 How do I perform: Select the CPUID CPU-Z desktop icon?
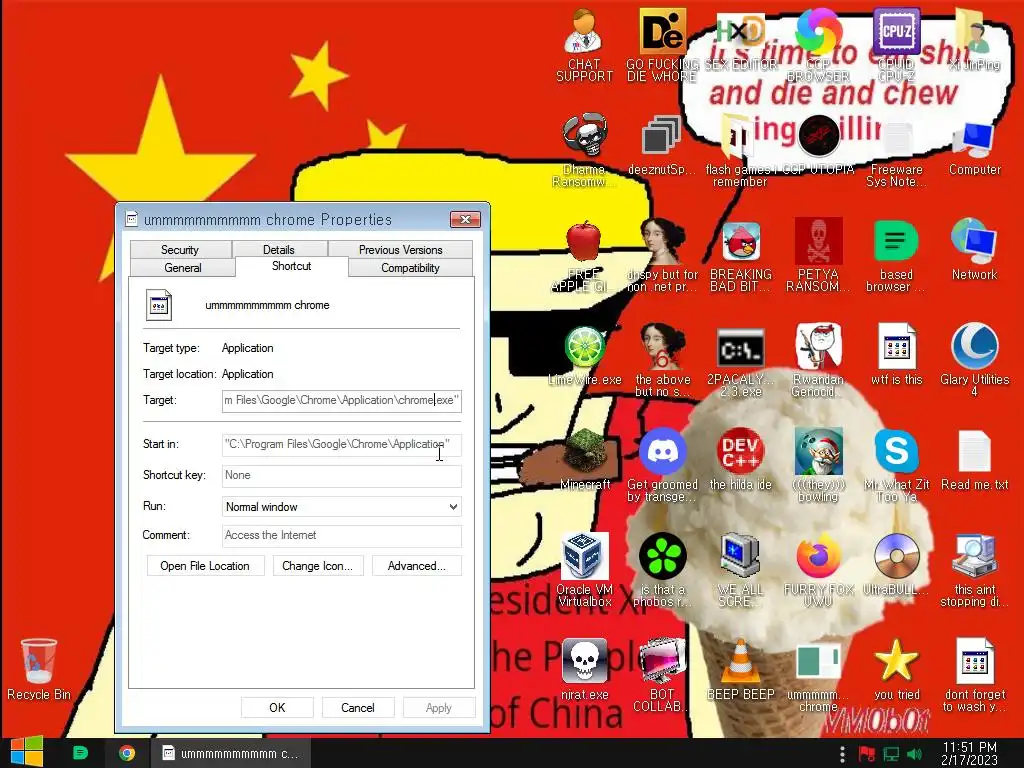[x=896, y=46]
